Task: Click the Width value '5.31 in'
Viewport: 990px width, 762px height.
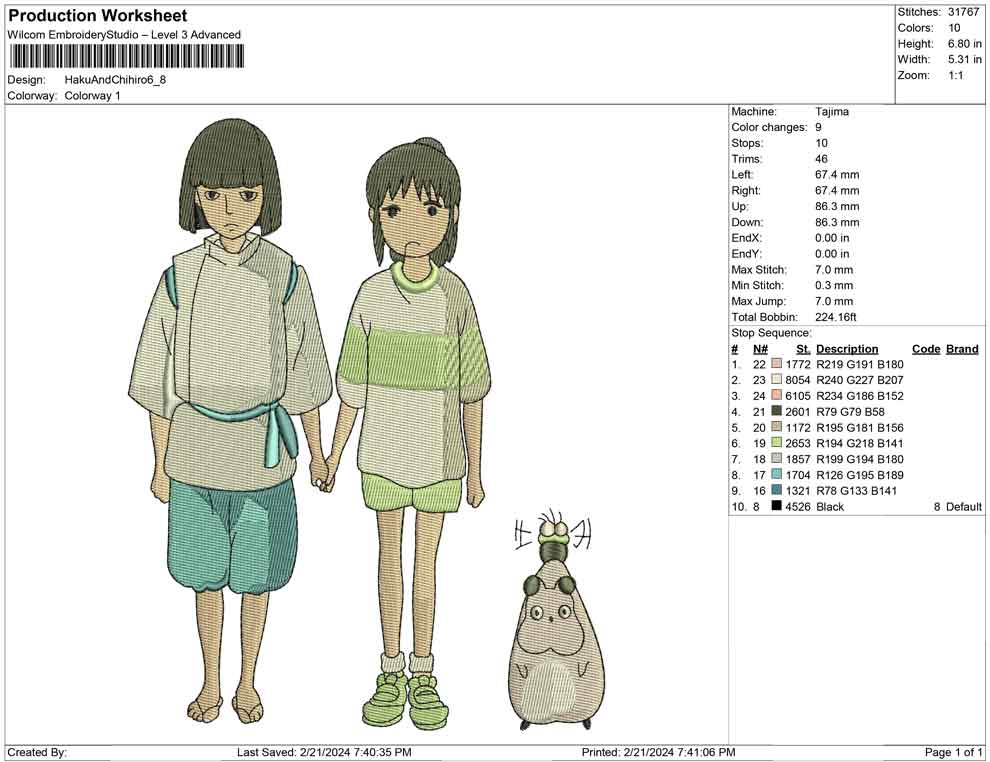Action: point(965,59)
